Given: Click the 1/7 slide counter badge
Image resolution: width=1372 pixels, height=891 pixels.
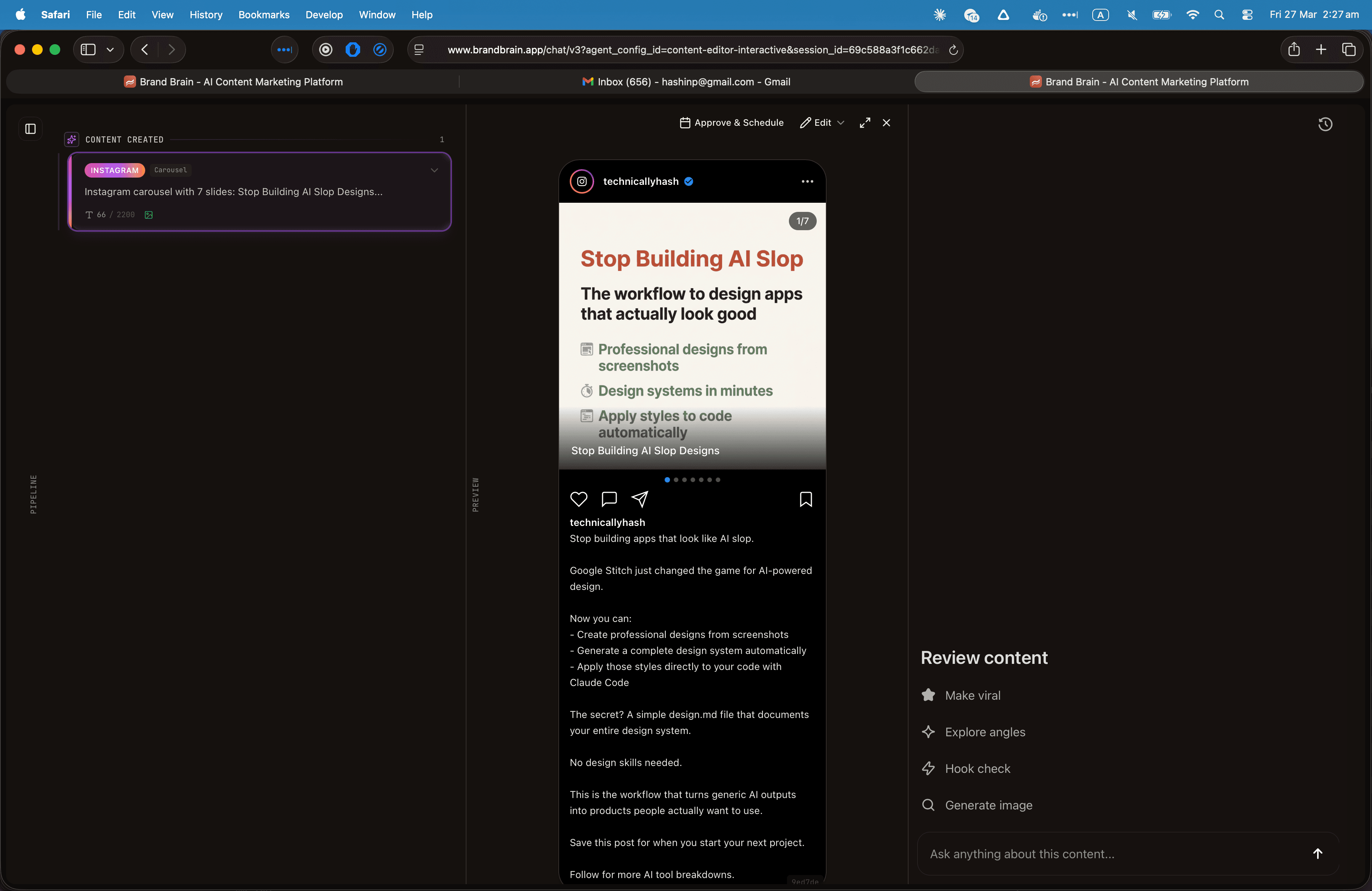Looking at the screenshot, I should tap(803, 221).
